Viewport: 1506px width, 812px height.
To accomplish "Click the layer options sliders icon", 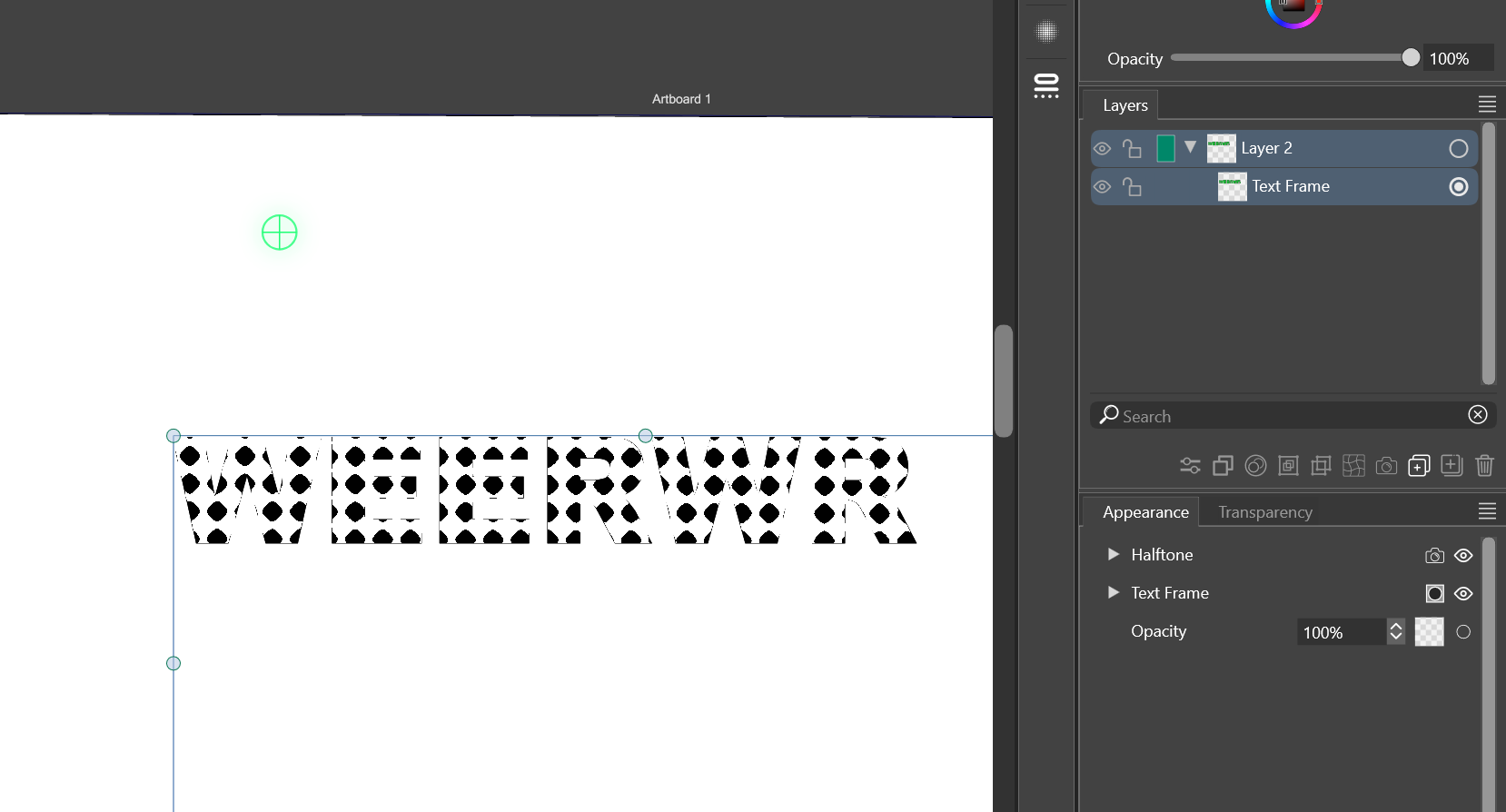I will click(1190, 466).
